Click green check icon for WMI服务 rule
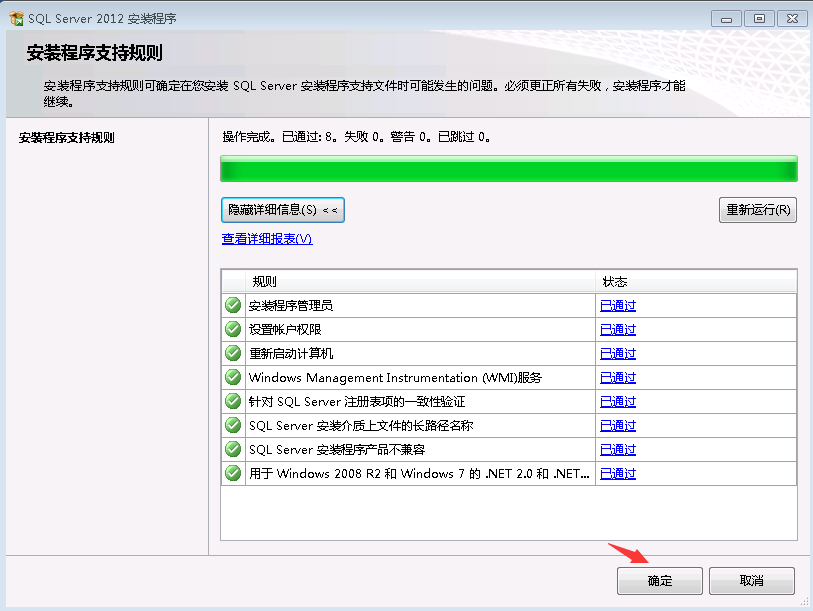 (233, 377)
